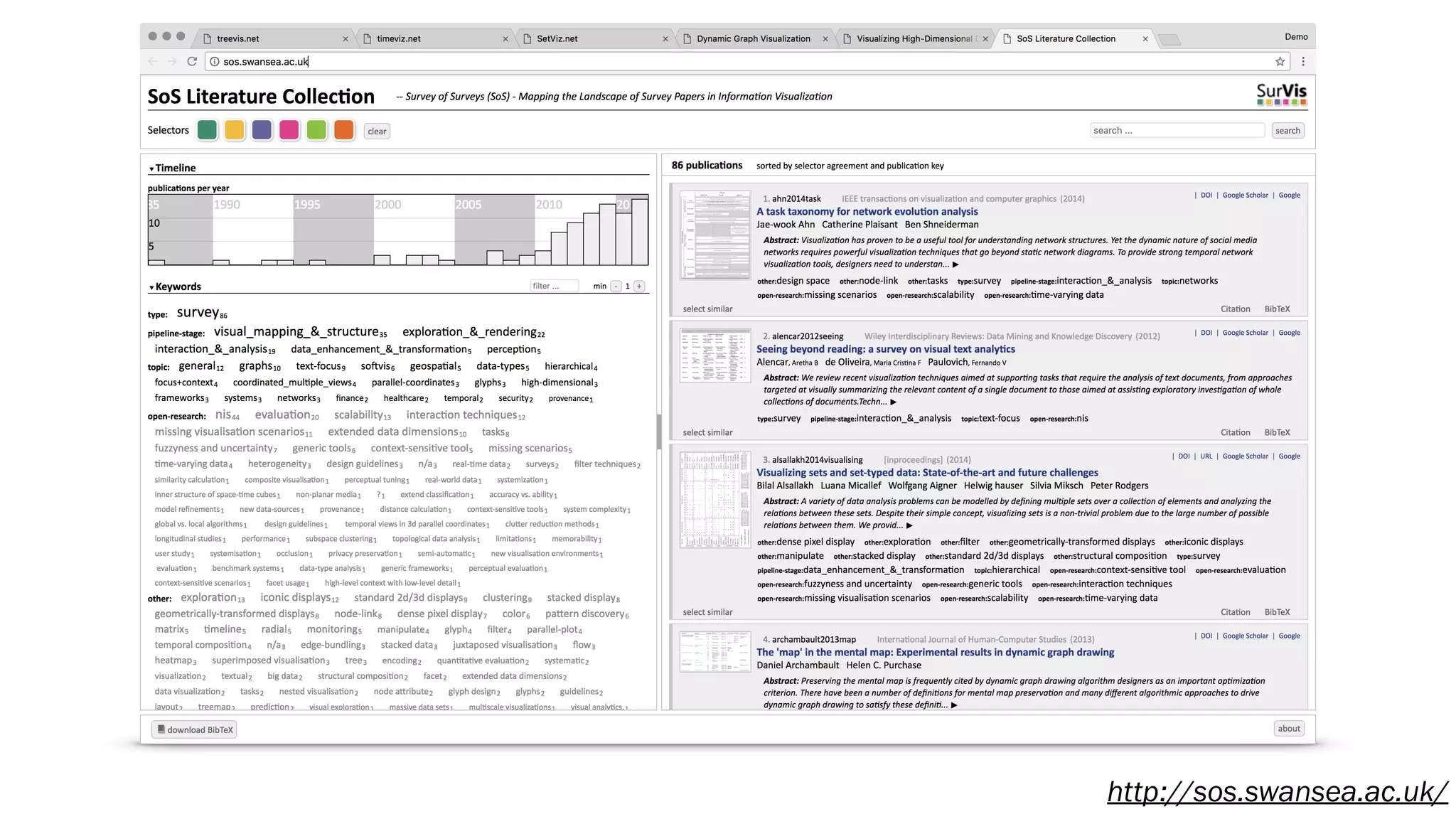Enable the purple selector
Screen dimensions: 1456x819
pyautogui.click(x=262, y=130)
